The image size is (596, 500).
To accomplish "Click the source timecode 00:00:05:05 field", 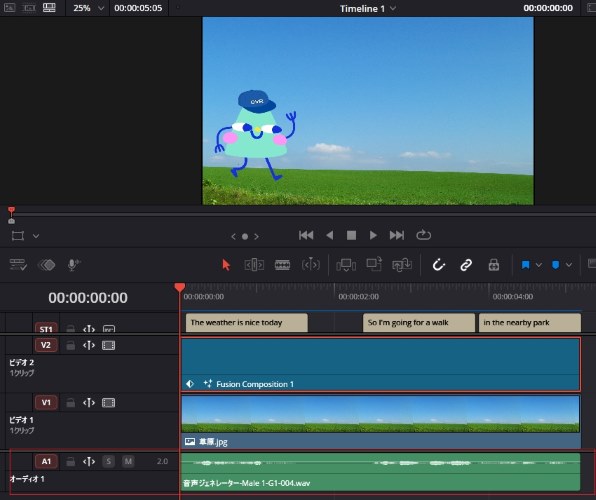I will point(138,8).
